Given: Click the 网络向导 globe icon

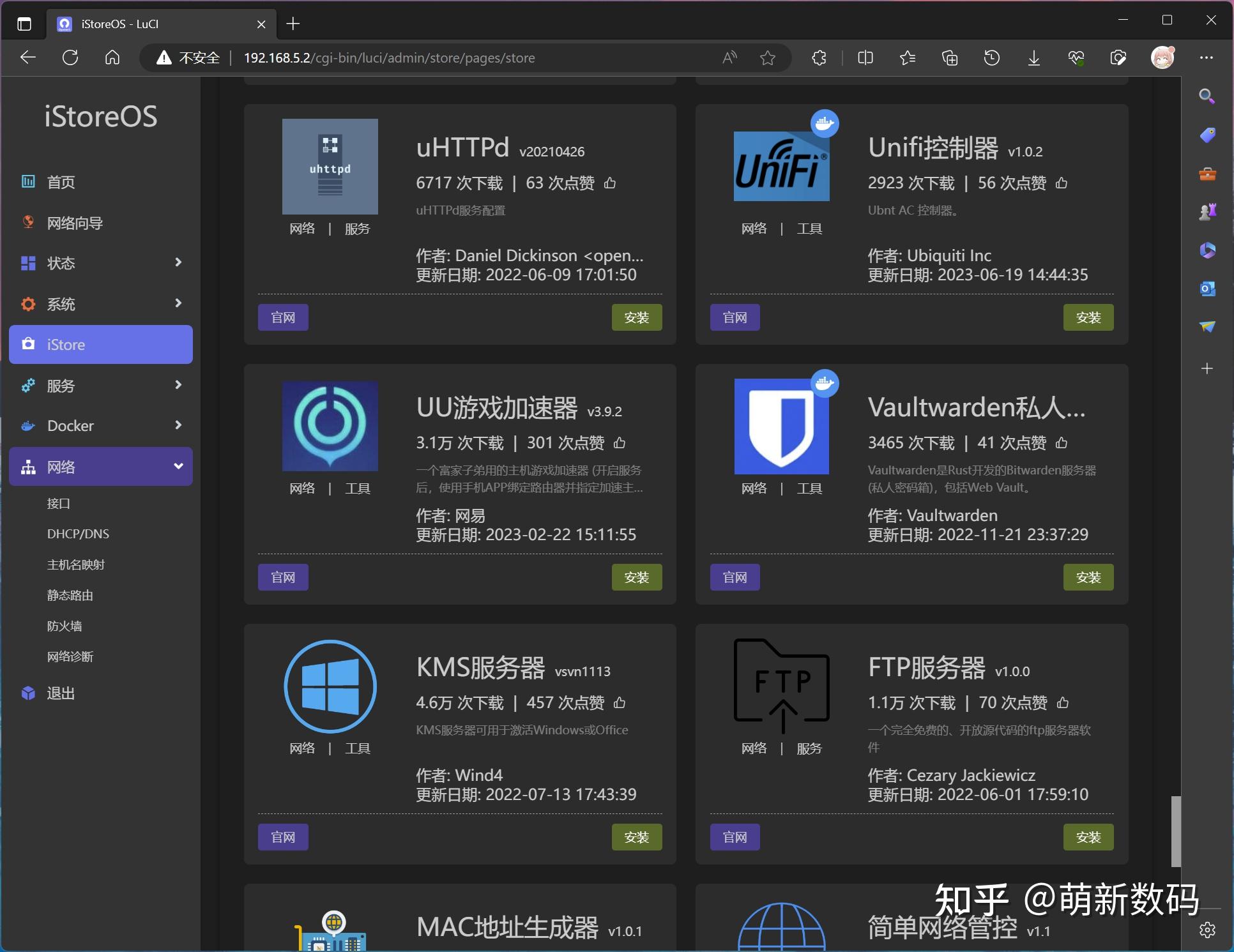Looking at the screenshot, I should [28, 222].
